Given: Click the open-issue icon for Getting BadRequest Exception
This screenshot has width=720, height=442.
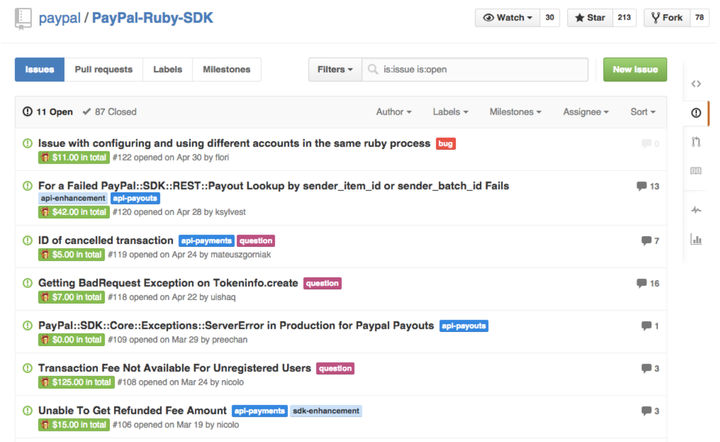Looking at the screenshot, I should point(28,283).
